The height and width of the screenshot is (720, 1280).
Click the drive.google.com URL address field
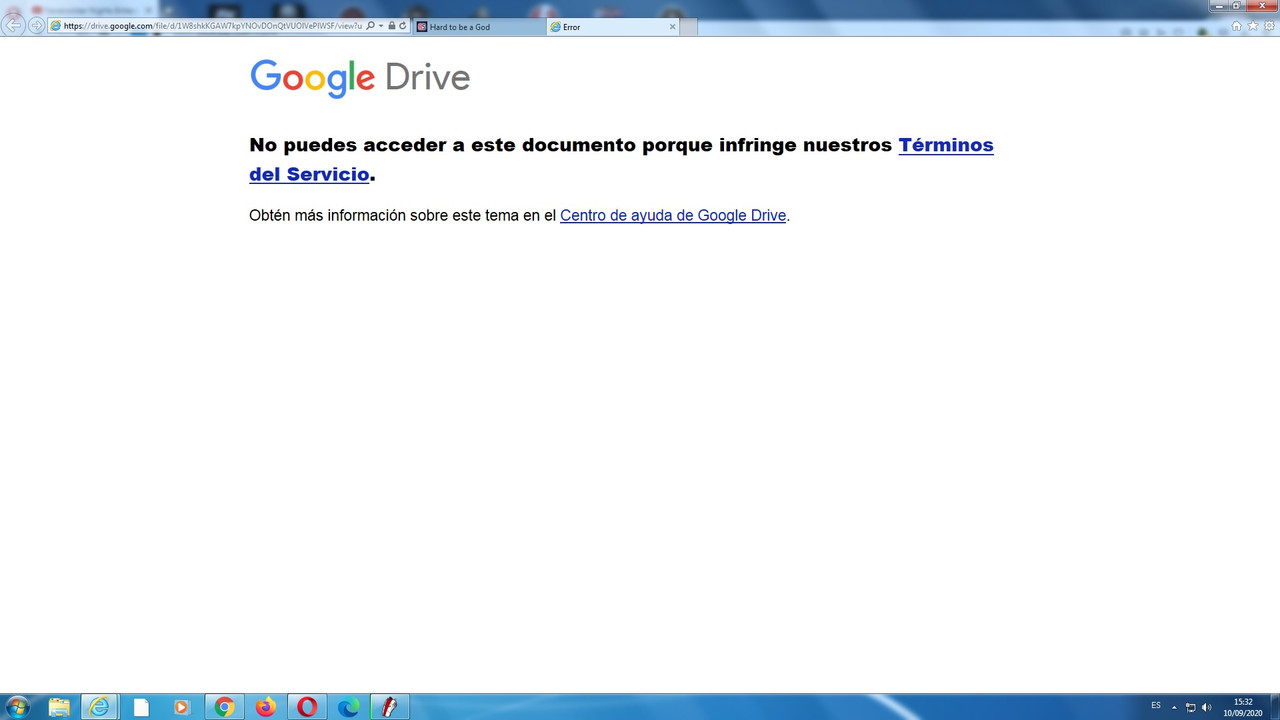(x=211, y=26)
